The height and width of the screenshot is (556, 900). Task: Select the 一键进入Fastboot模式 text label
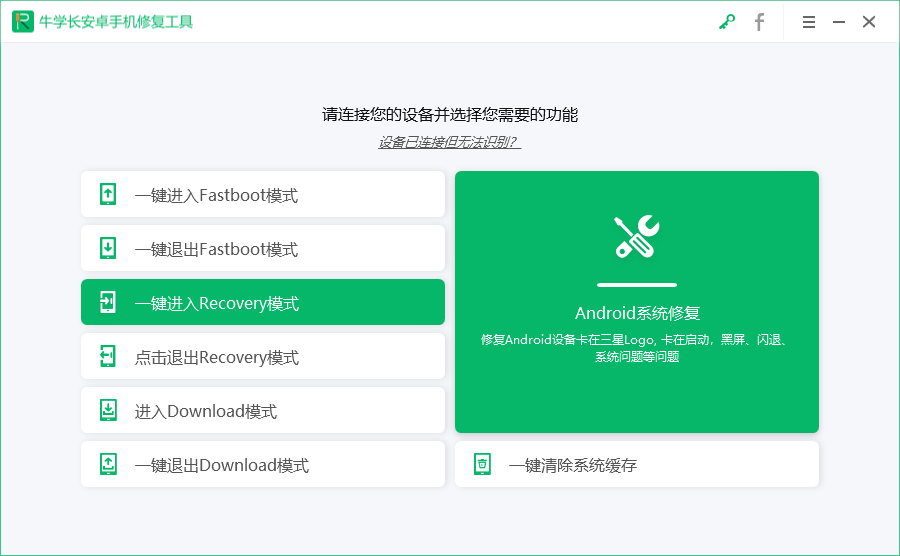(216, 195)
